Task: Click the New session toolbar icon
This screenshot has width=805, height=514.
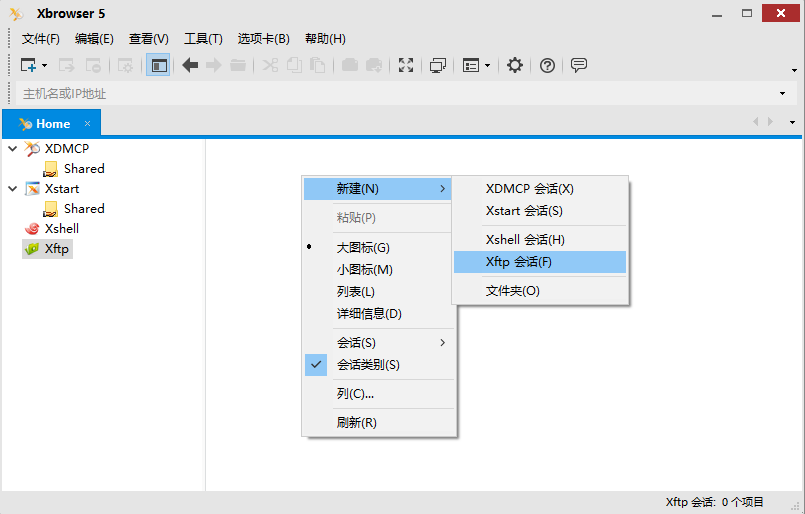Action: (28, 65)
